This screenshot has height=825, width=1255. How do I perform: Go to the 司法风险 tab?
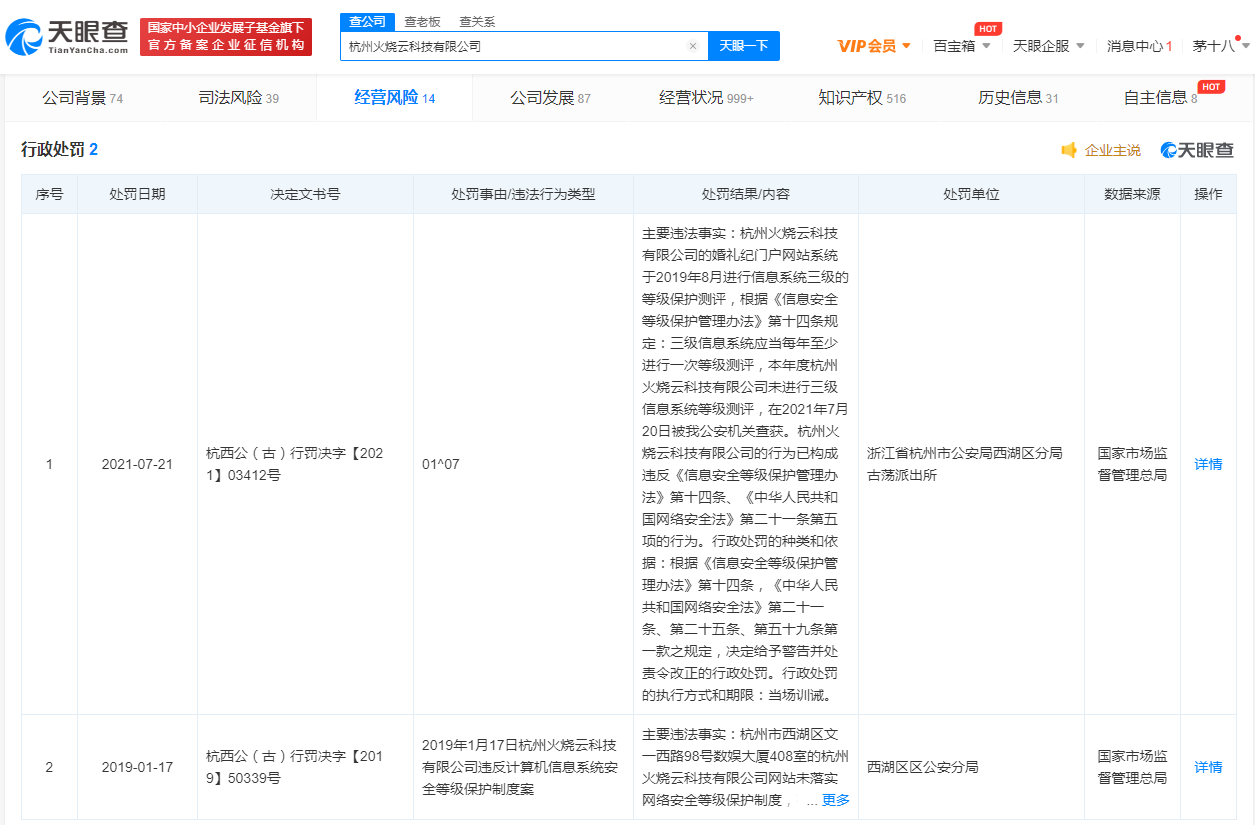[x=238, y=98]
